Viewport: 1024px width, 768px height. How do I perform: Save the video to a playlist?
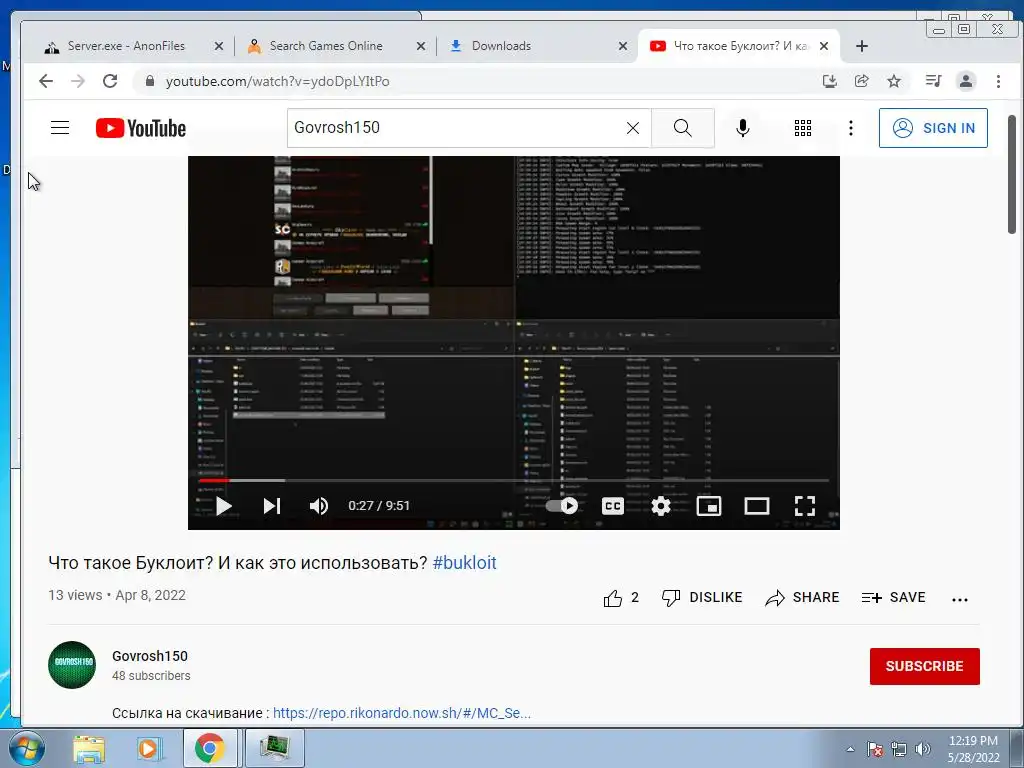point(893,598)
